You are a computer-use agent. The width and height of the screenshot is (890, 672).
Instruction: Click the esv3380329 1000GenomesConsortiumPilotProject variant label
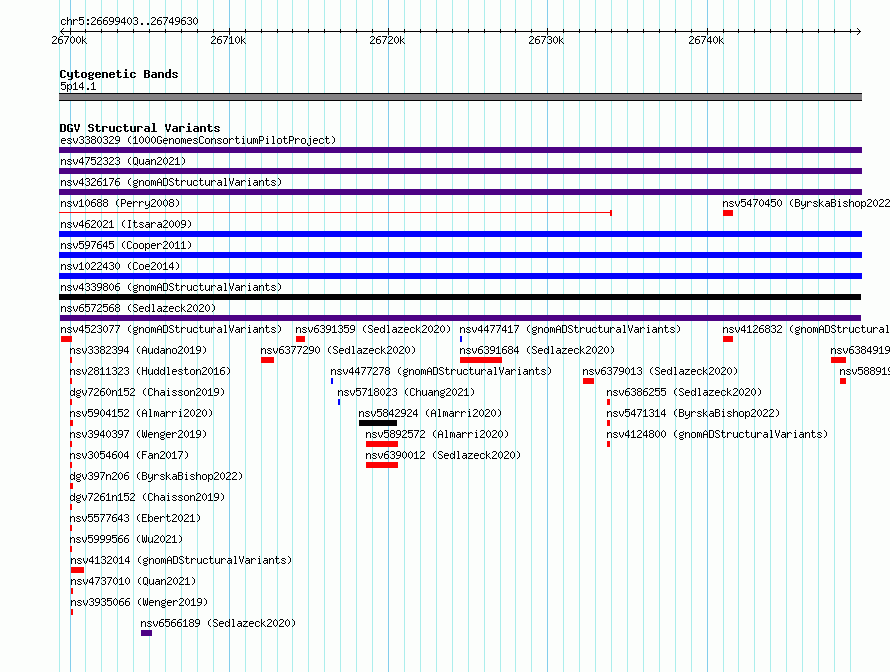[x=198, y=140]
